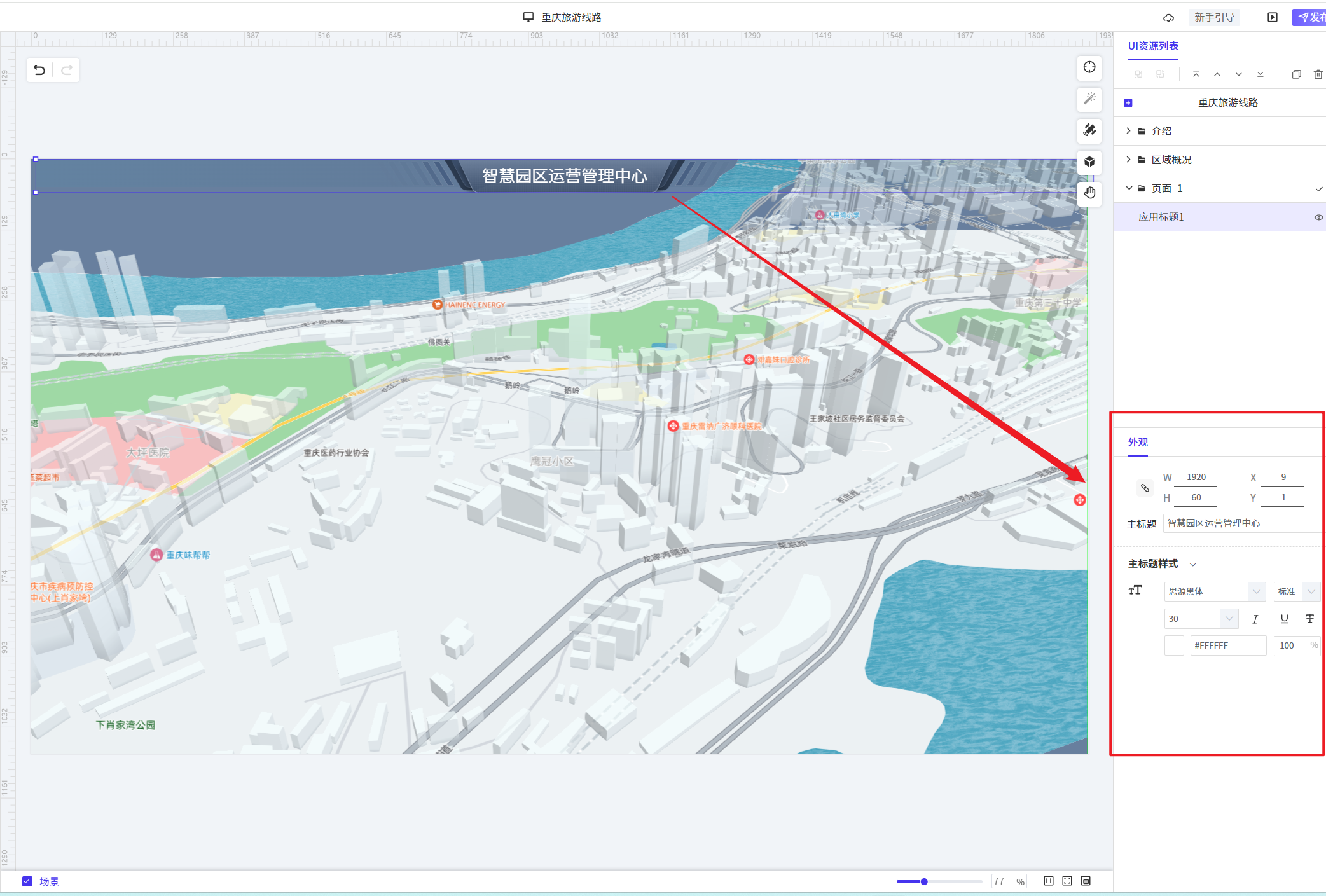The image size is (1326, 896).
Task: Move layer down one level
Action: pyautogui.click(x=1239, y=74)
